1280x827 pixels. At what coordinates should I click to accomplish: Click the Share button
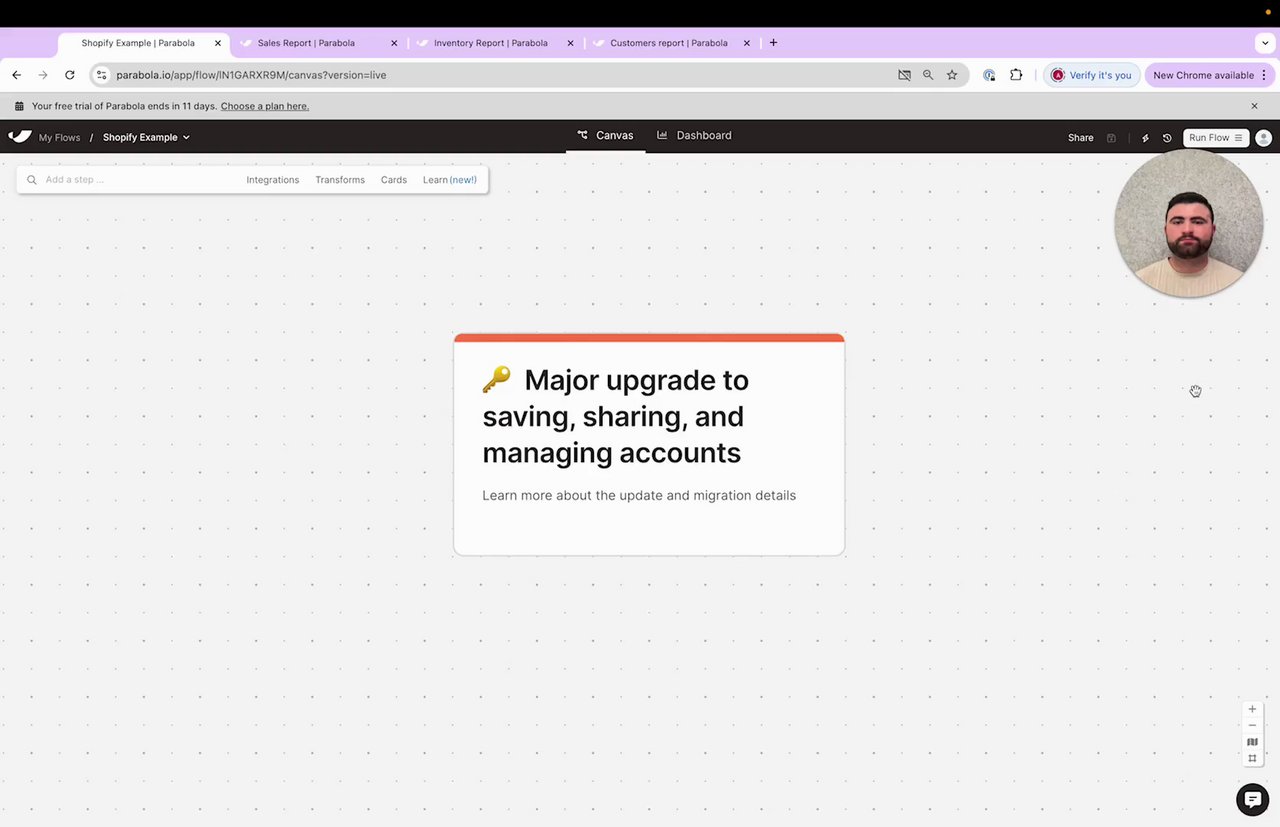pos(1081,138)
